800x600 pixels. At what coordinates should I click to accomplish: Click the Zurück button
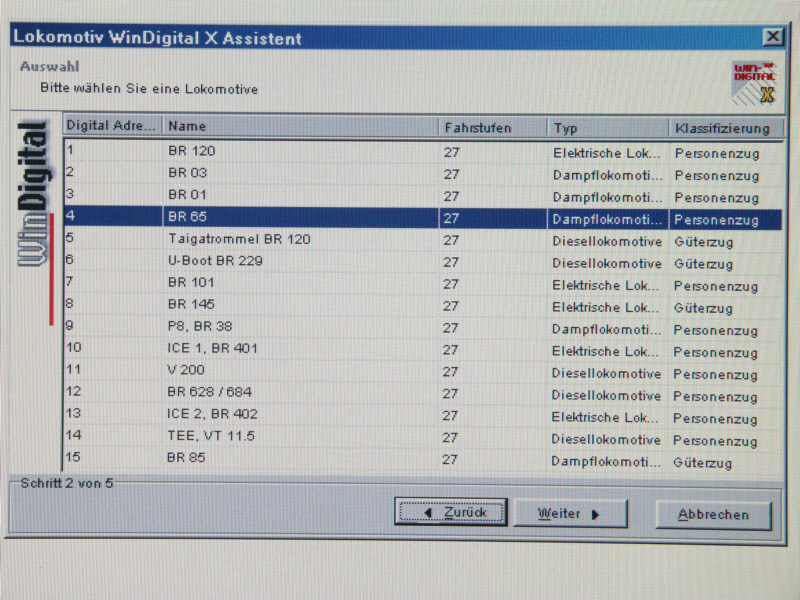pos(451,512)
